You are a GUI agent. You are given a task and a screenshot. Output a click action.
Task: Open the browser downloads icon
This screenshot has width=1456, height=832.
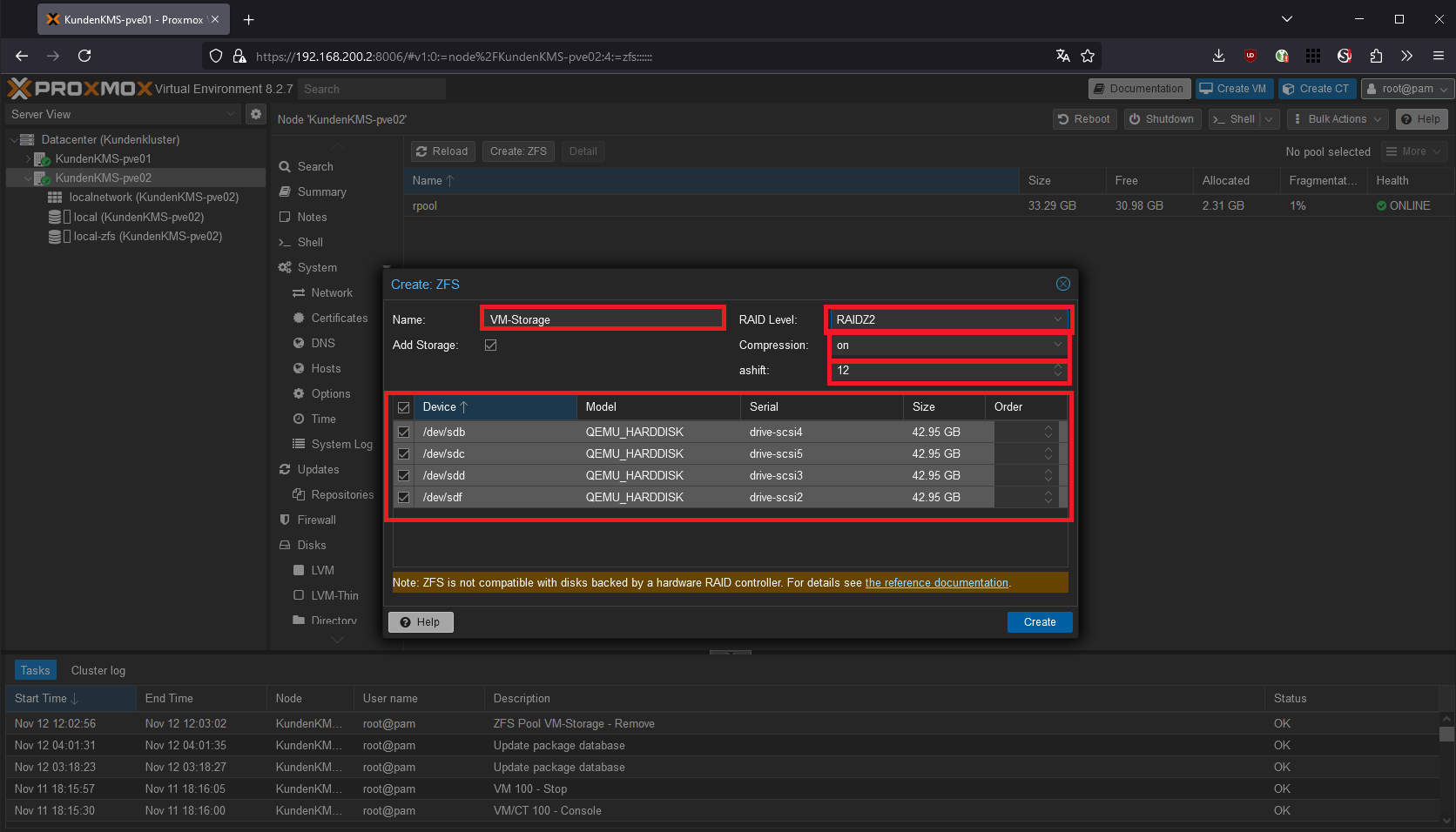(1218, 56)
